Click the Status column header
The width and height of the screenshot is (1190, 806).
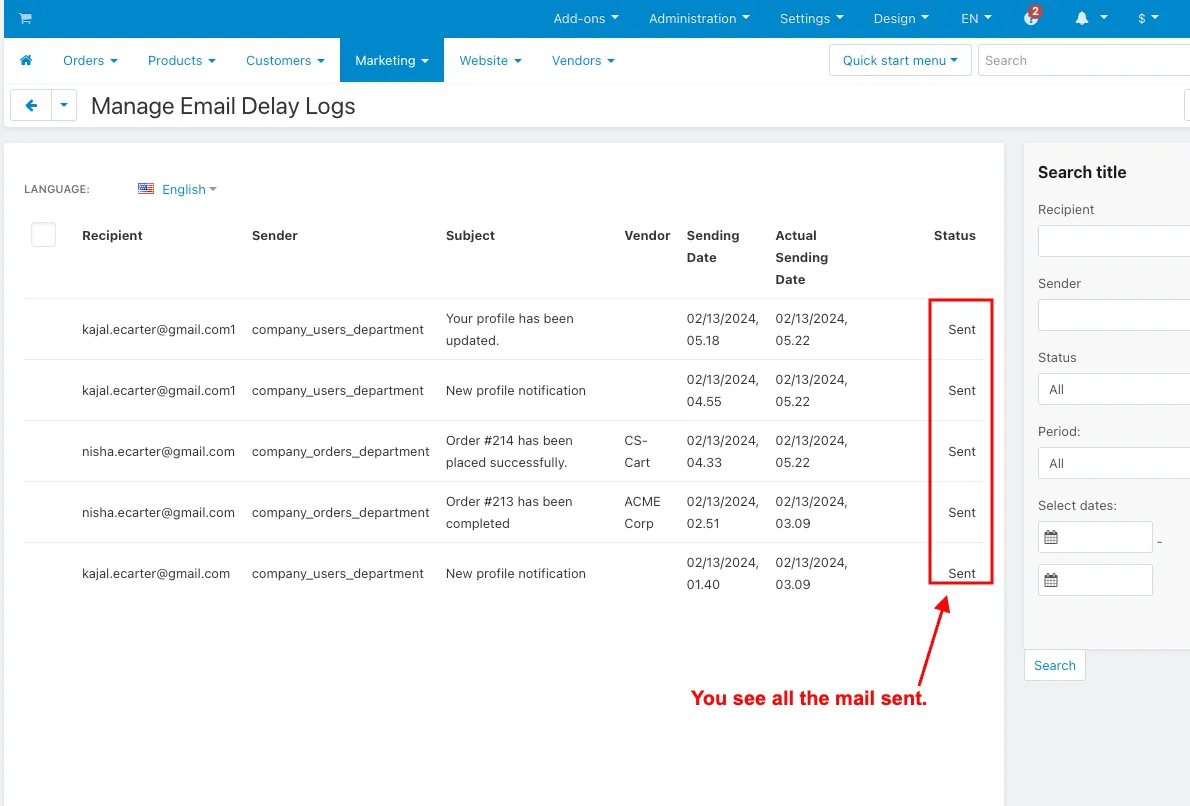pyautogui.click(x=955, y=235)
